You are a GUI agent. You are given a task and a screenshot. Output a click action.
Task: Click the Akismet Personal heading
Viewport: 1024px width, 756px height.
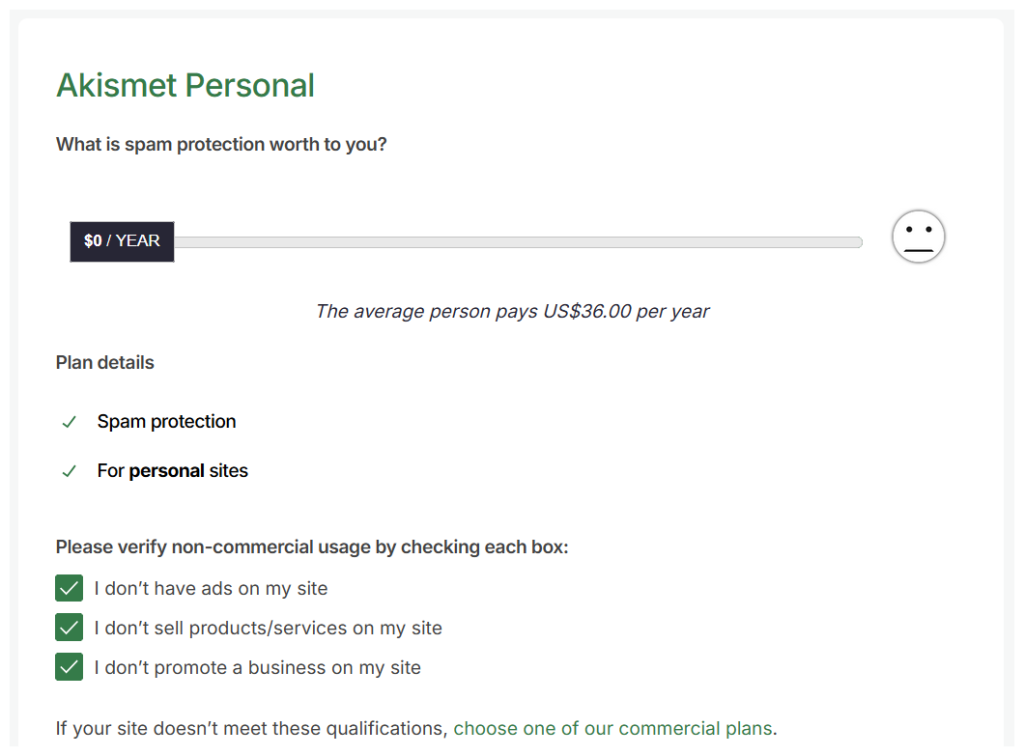tap(185, 86)
